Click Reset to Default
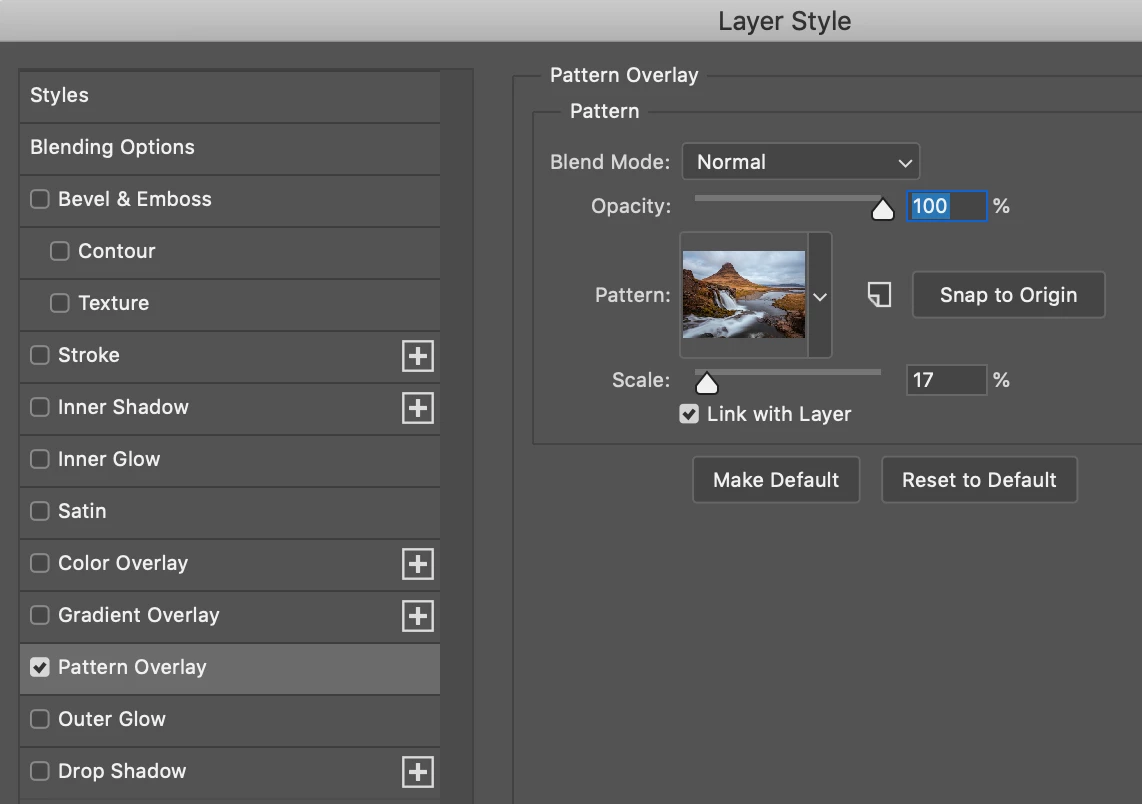Image resolution: width=1142 pixels, height=804 pixels. coord(979,480)
